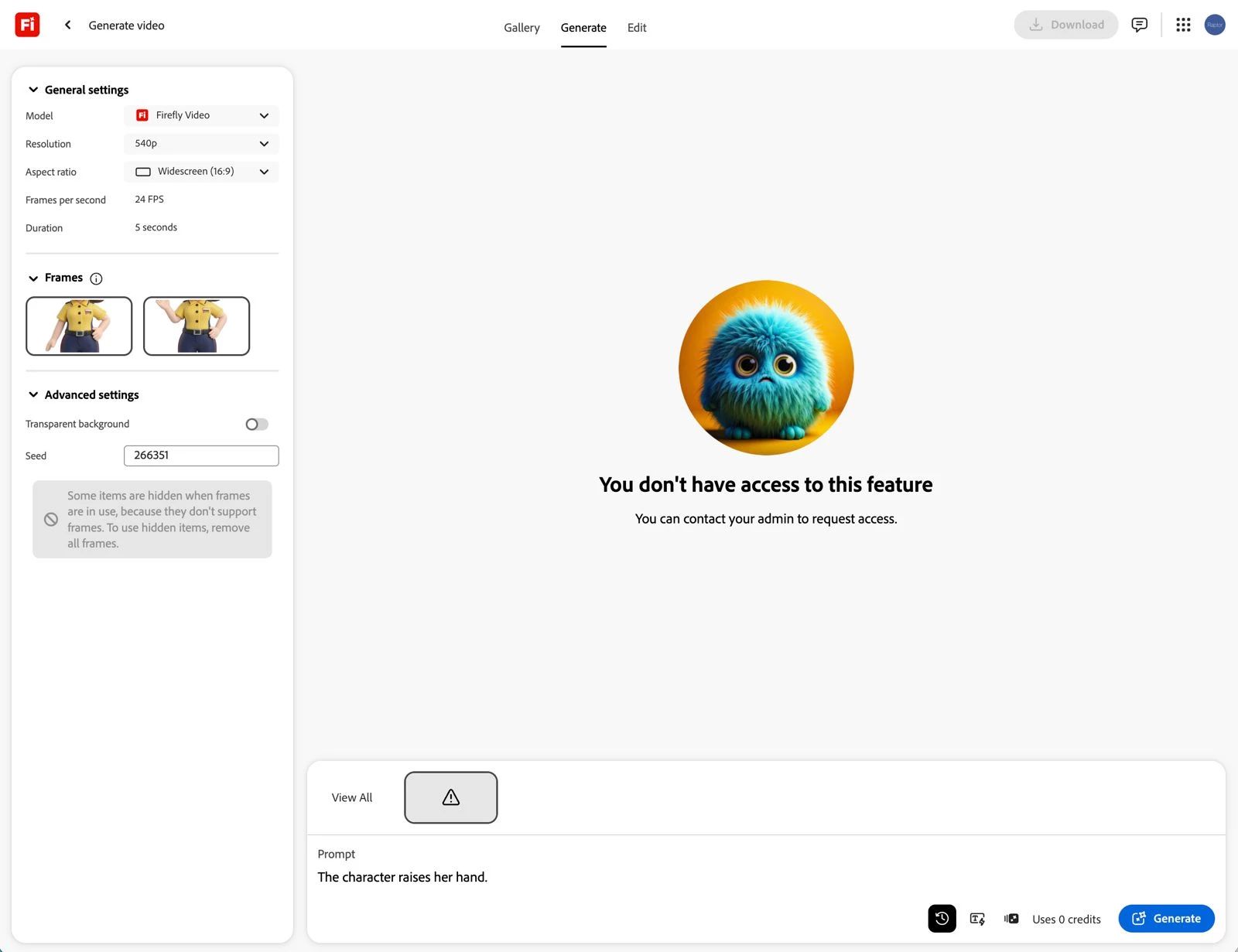Image resolution: width=1238 pixels, height=952 pixels.
Task: Click the 'Generate video' page title
Action: (x=126, y=26)
